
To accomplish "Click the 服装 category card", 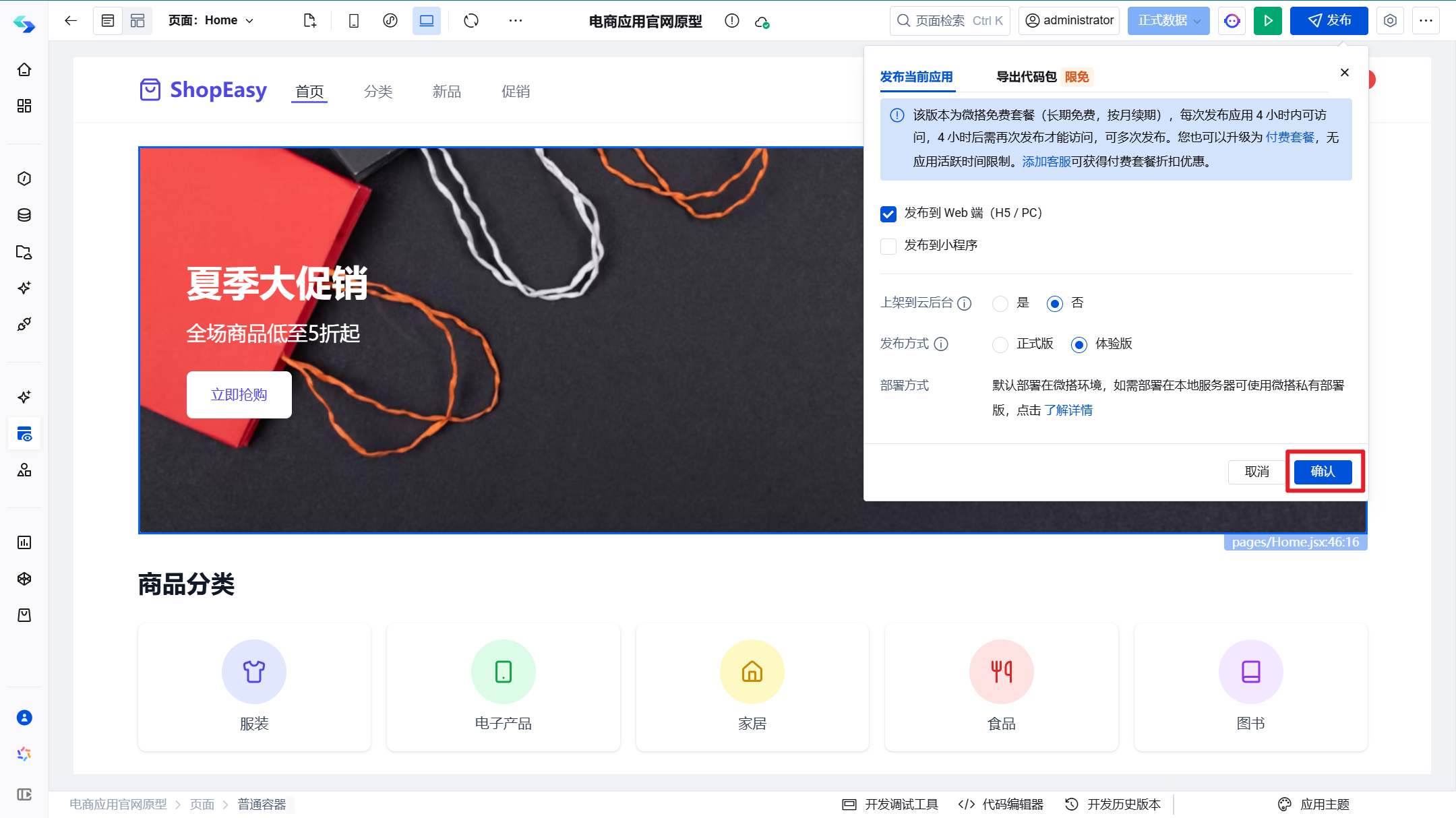I will [254, 687].
